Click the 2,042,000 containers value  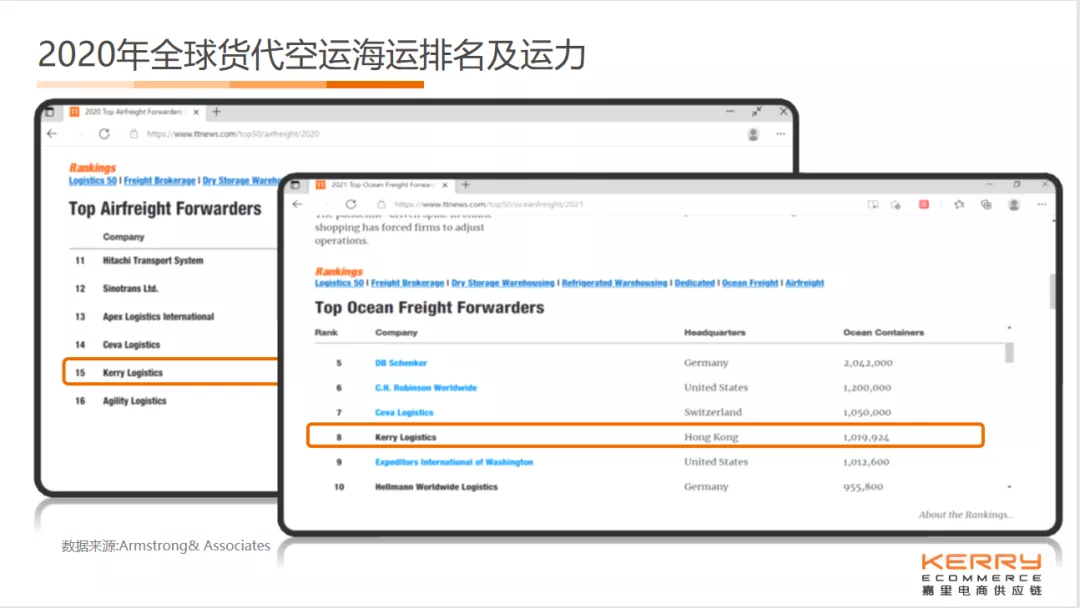tap(868, 363)
